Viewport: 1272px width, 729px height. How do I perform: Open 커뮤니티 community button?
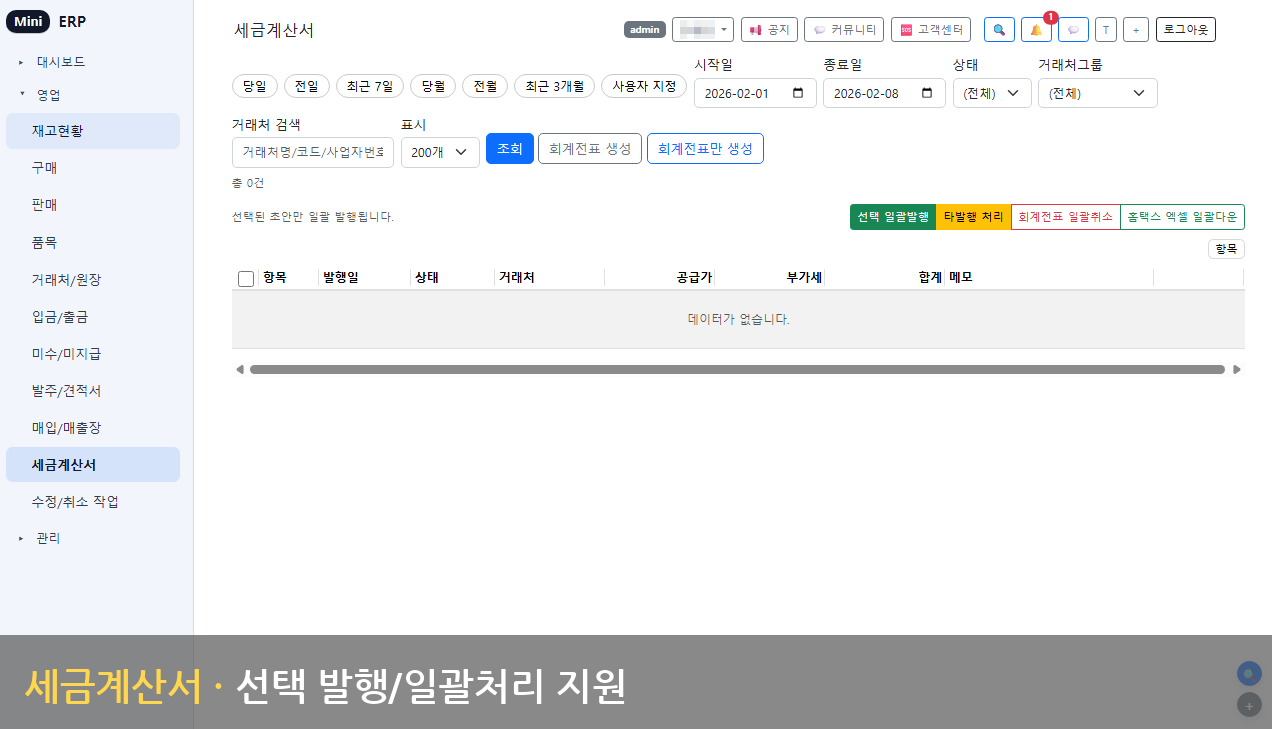click(844, 30)
